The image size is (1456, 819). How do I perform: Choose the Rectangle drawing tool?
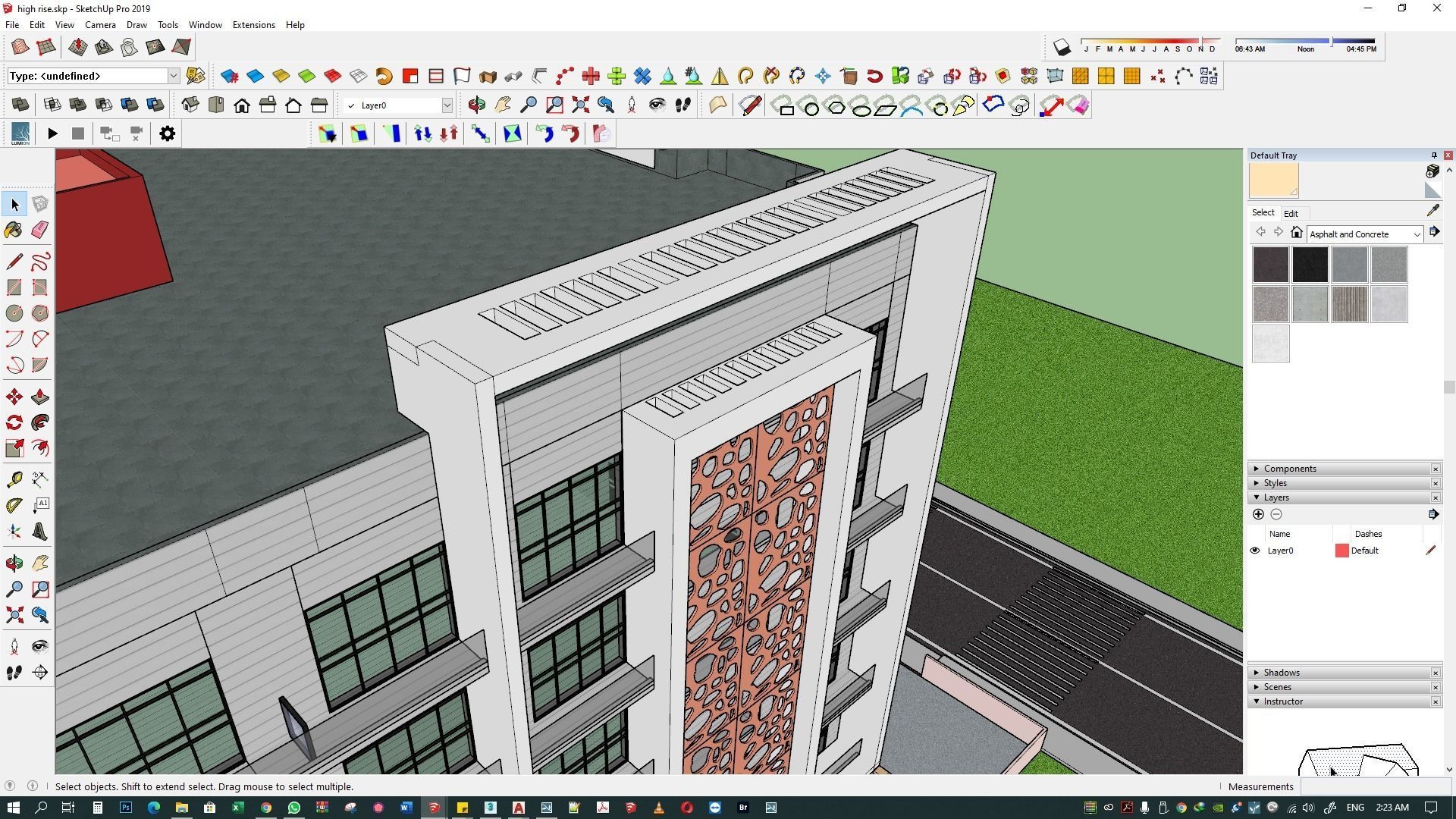[14, 287]
